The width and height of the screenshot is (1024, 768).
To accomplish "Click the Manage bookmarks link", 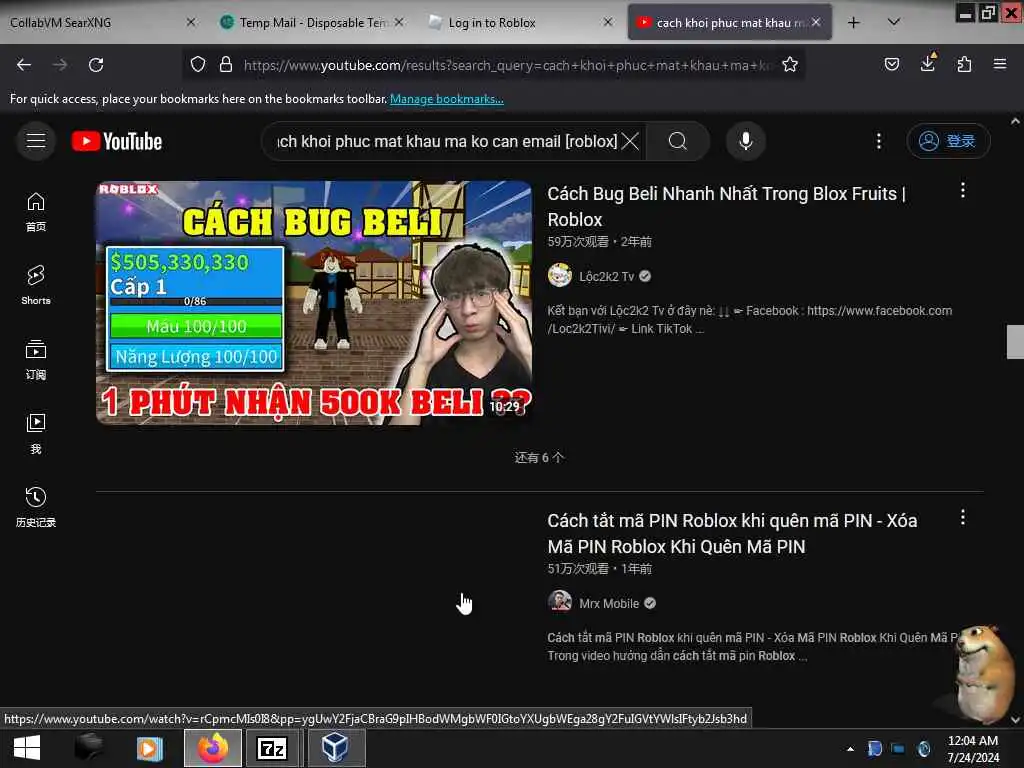I will coord(447,99).
